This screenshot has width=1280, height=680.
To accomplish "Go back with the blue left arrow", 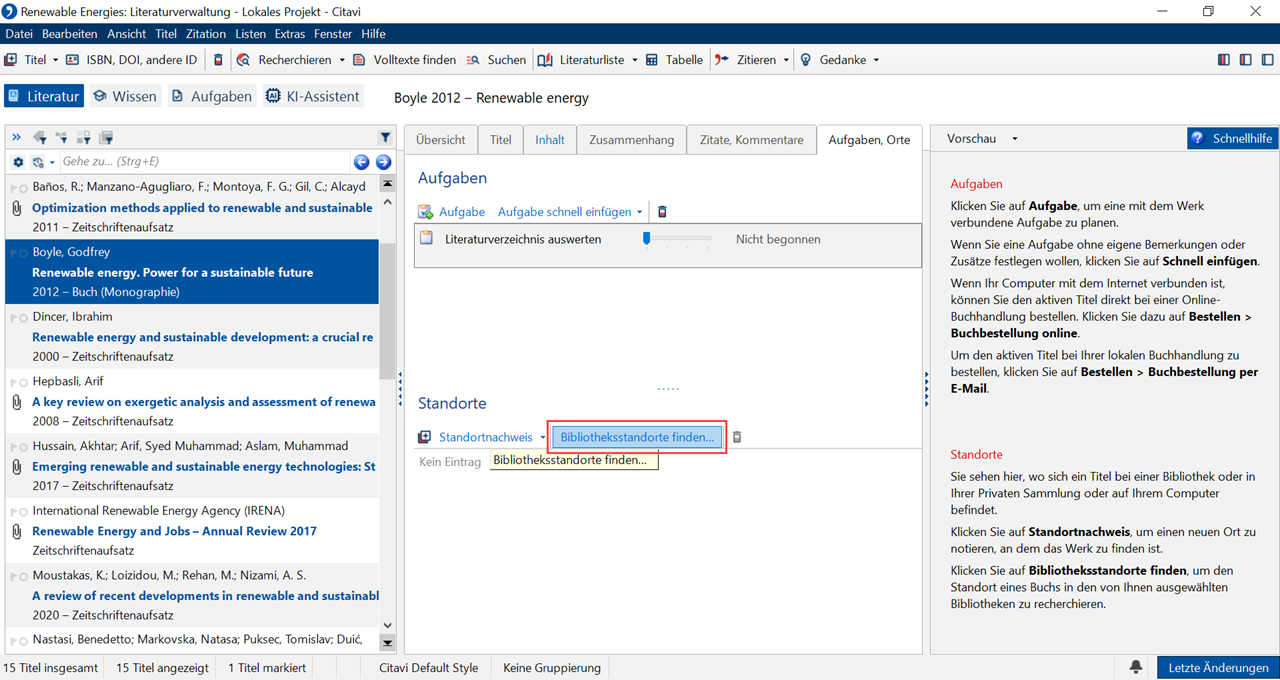I will pyautogui.click(x=361, y=162).
